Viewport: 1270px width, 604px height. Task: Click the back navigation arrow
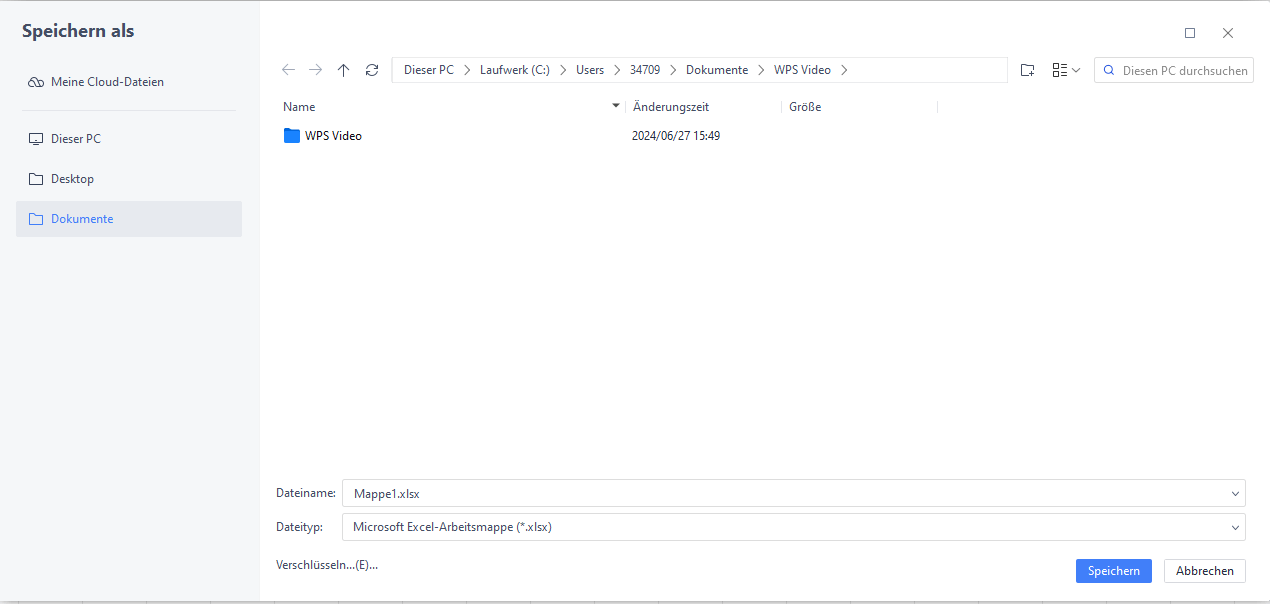click(288, 69)
